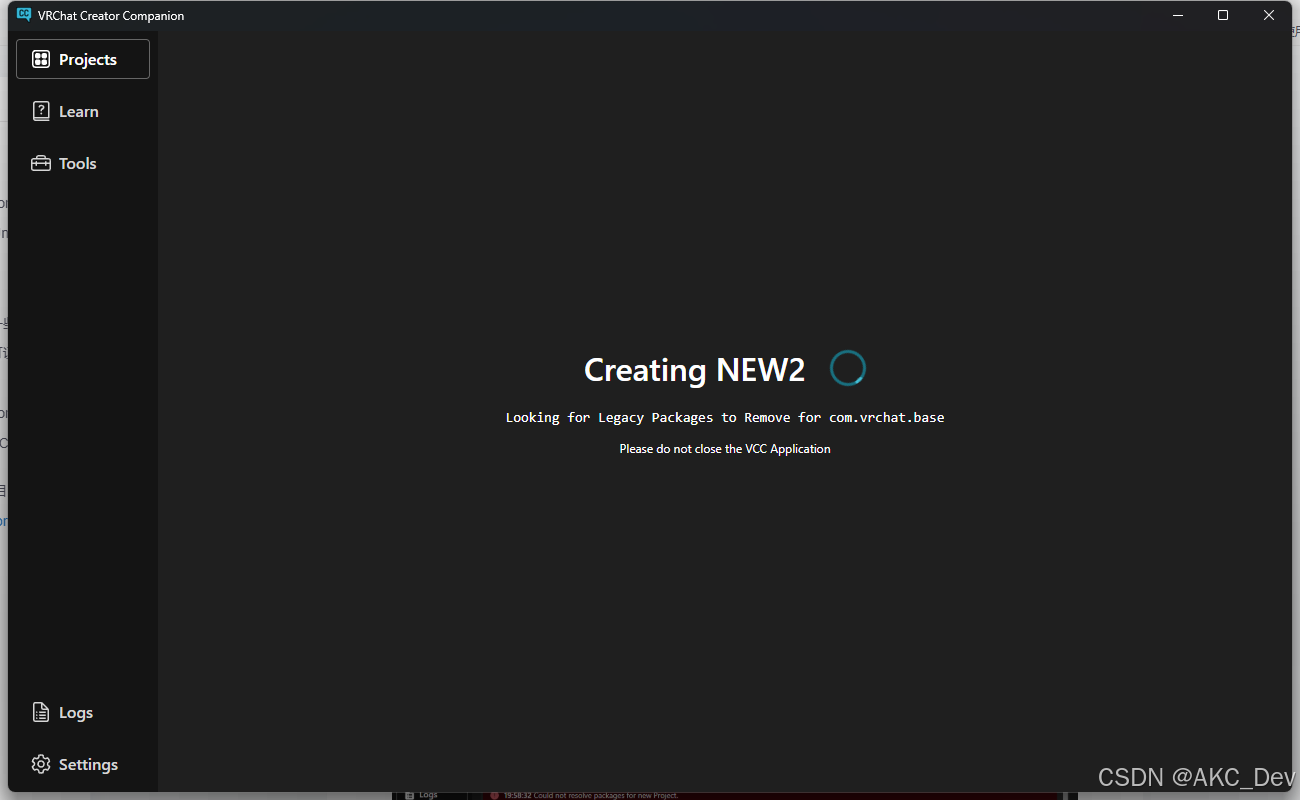This screenshot has width=1300, height=800.
Task: Minimize the VCC window
Action: click(x=1177, y=15)
